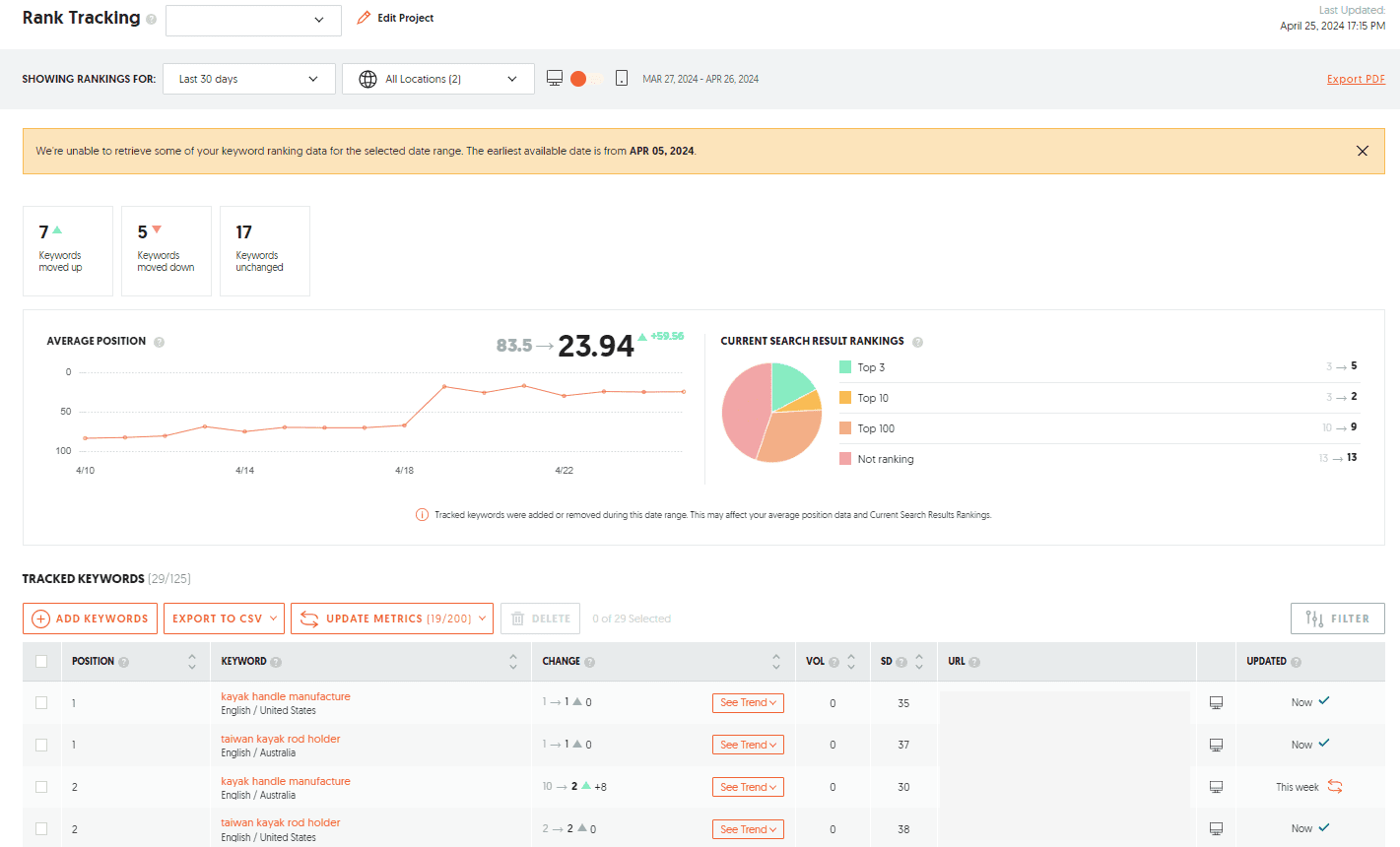Open the Current Search Result Rankings help icon
The width and height of the screenshot is (1400, 847).
tap(917, 342)
